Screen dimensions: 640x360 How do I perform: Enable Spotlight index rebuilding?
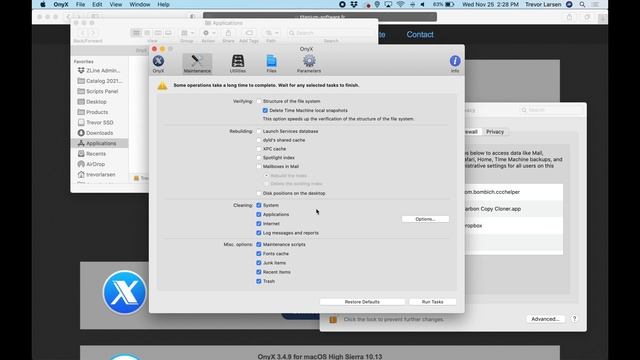click(x=259, y=158)
